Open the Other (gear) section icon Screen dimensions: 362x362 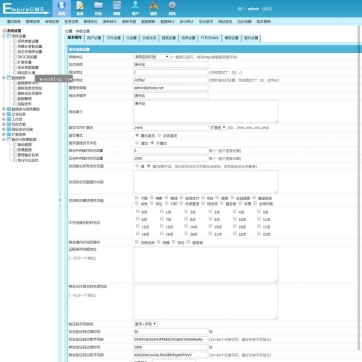[172, 8]
